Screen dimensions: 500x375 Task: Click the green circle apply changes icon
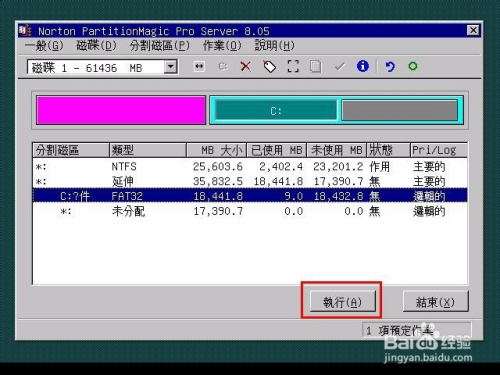pyautogui.click(x=413, y=66)
